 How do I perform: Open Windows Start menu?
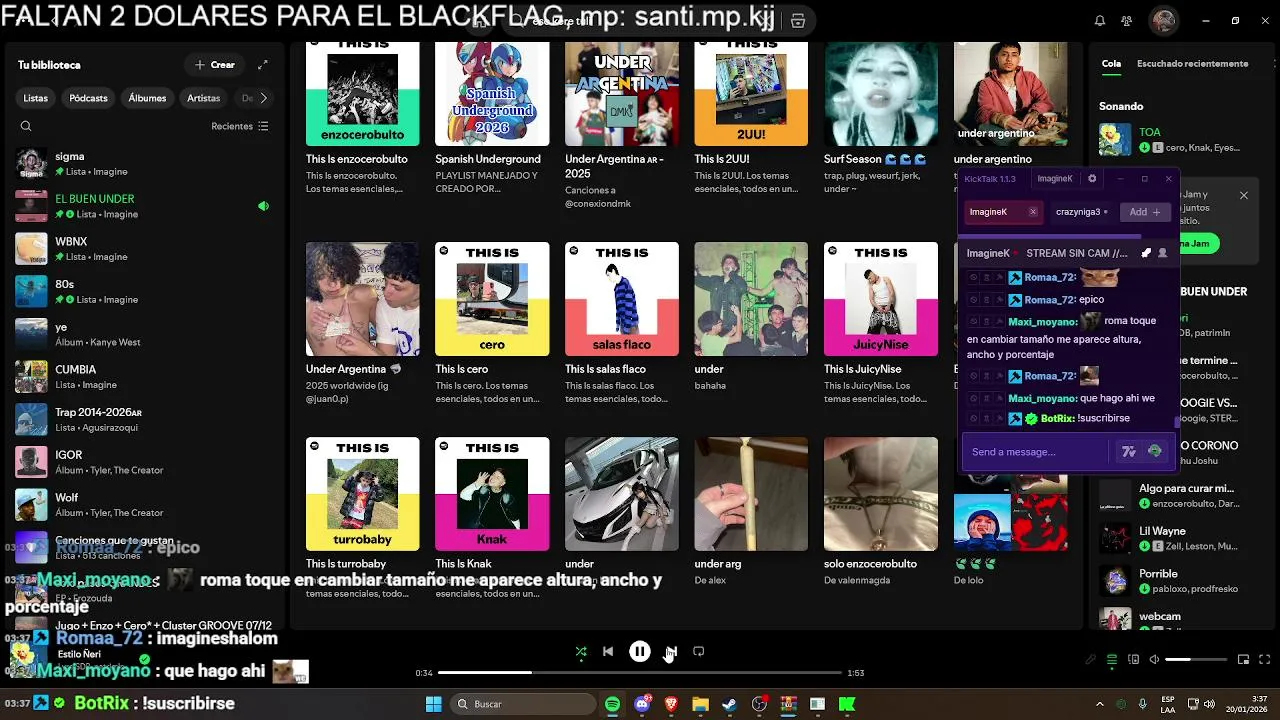point(434,704)
